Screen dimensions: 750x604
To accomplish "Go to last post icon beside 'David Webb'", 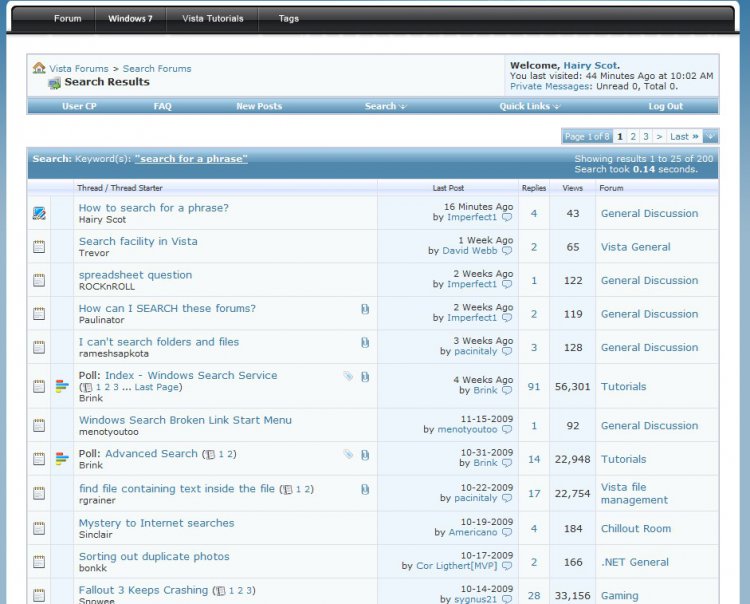I will (x=507, y=251).
